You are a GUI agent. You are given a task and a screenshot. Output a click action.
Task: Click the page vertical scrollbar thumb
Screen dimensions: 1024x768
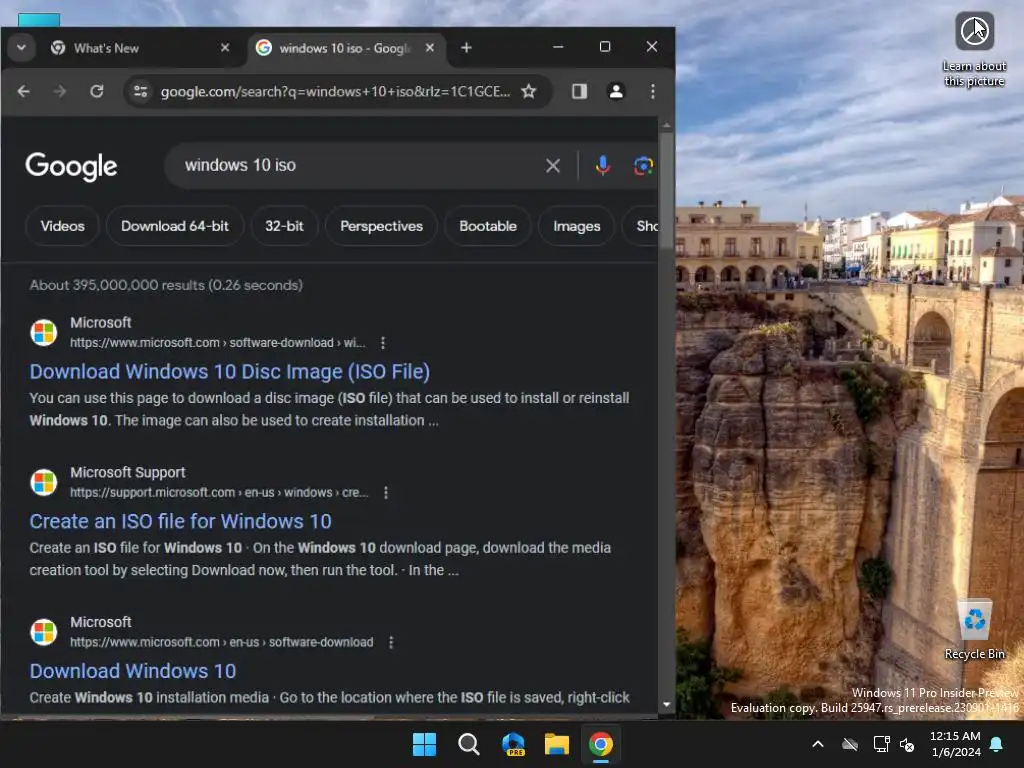click(666, 189)
